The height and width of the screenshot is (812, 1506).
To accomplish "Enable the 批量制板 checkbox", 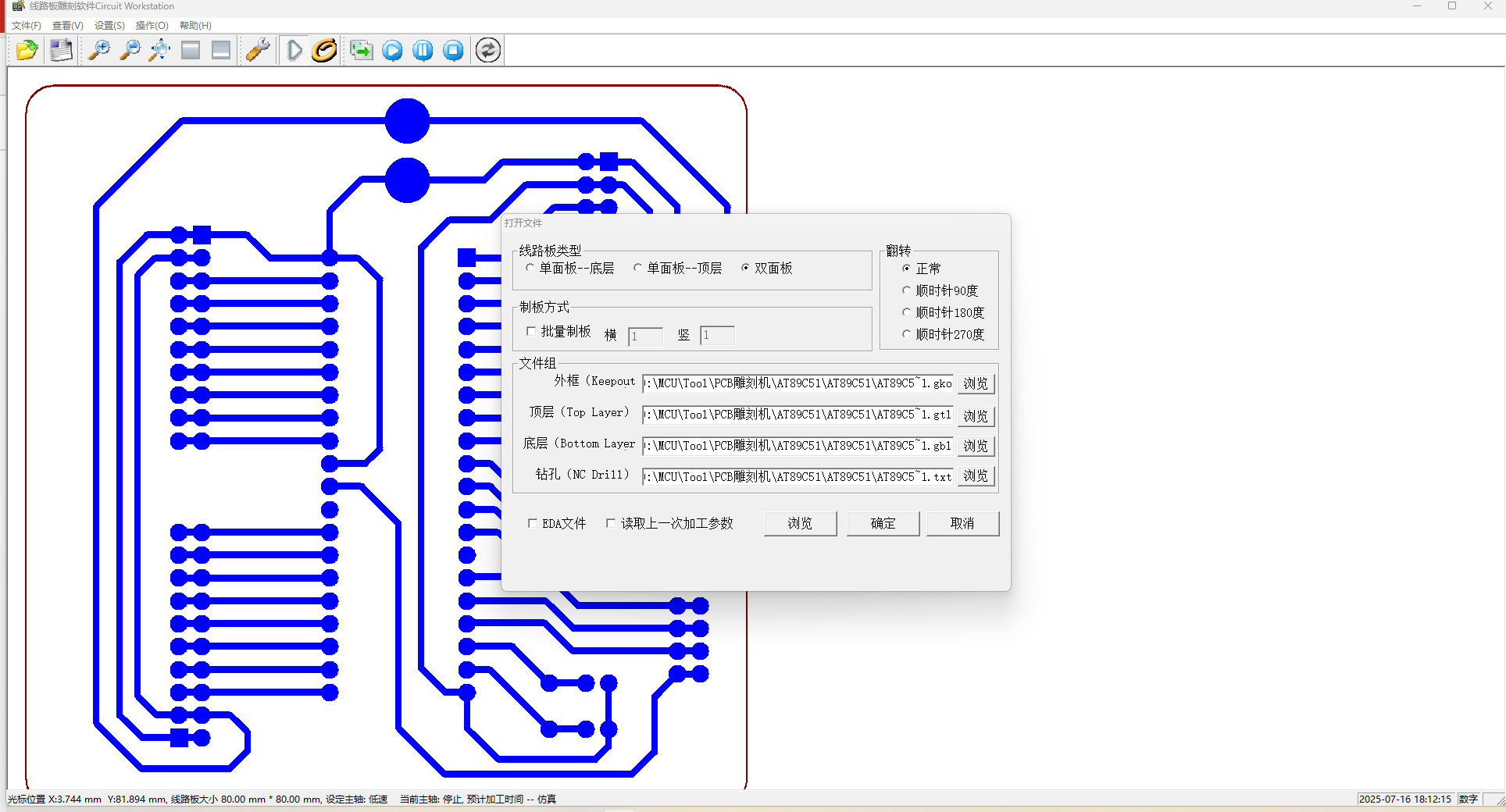I will click(531, 331).
